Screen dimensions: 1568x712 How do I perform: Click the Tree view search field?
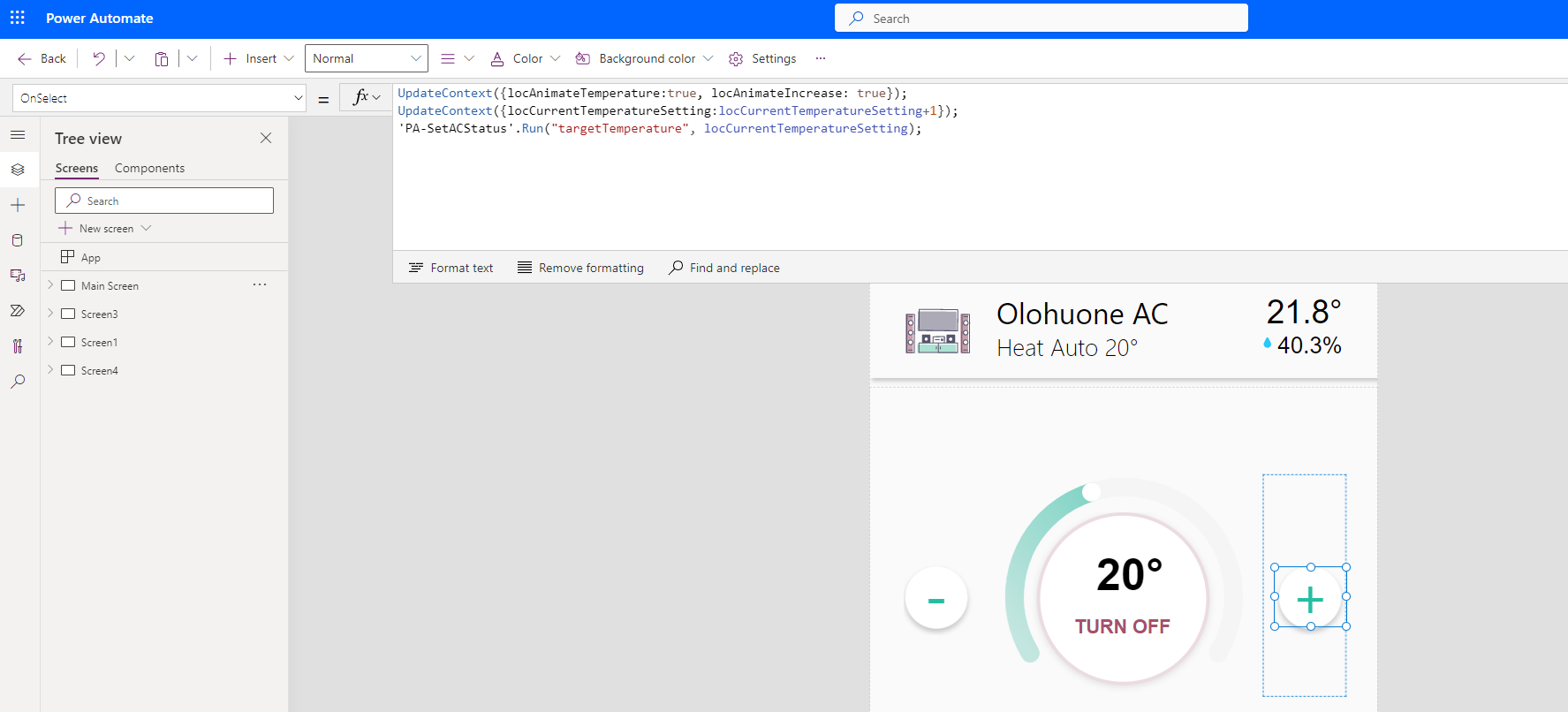(x=164, y=201)
